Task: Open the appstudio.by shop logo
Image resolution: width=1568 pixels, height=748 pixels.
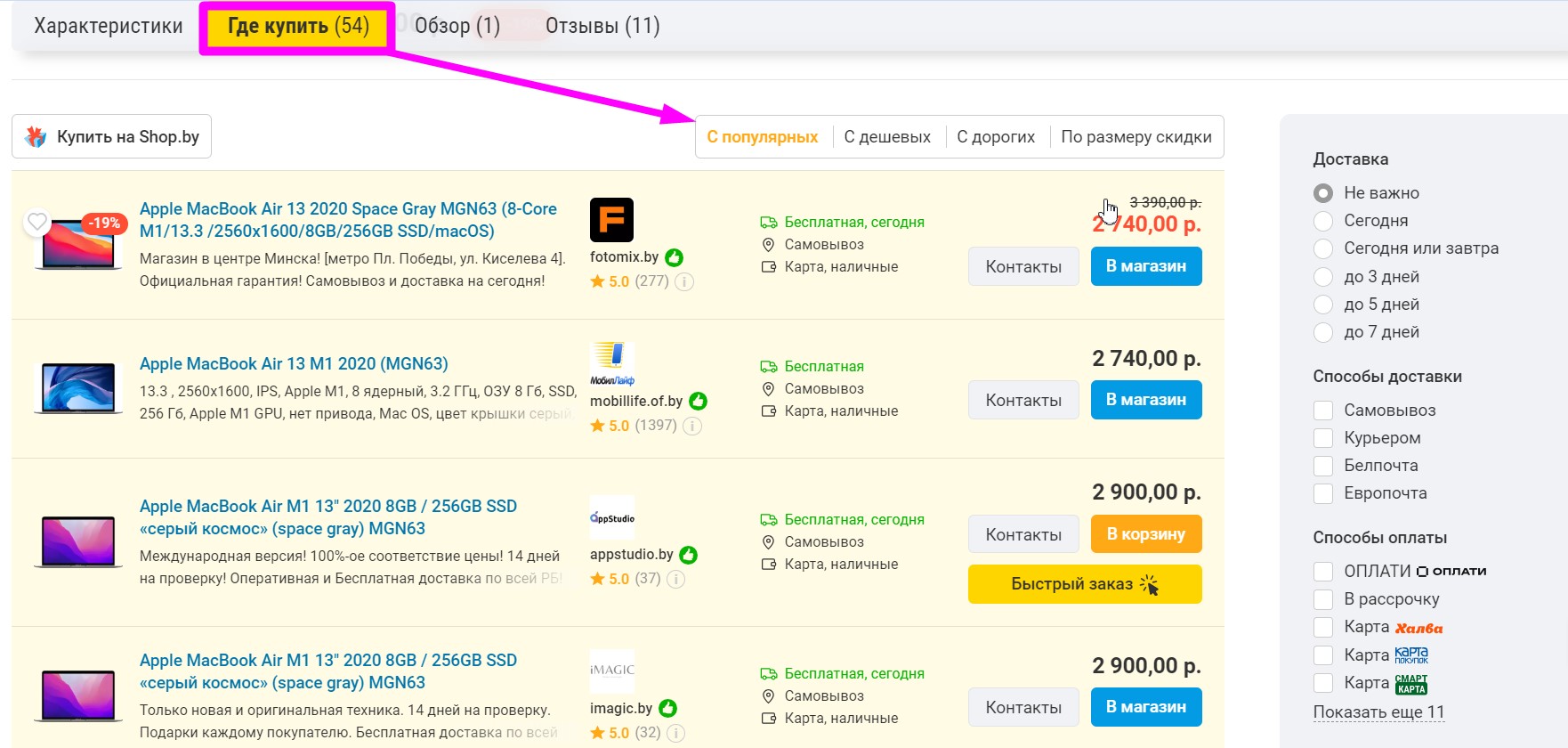Action: coord(611,517)
